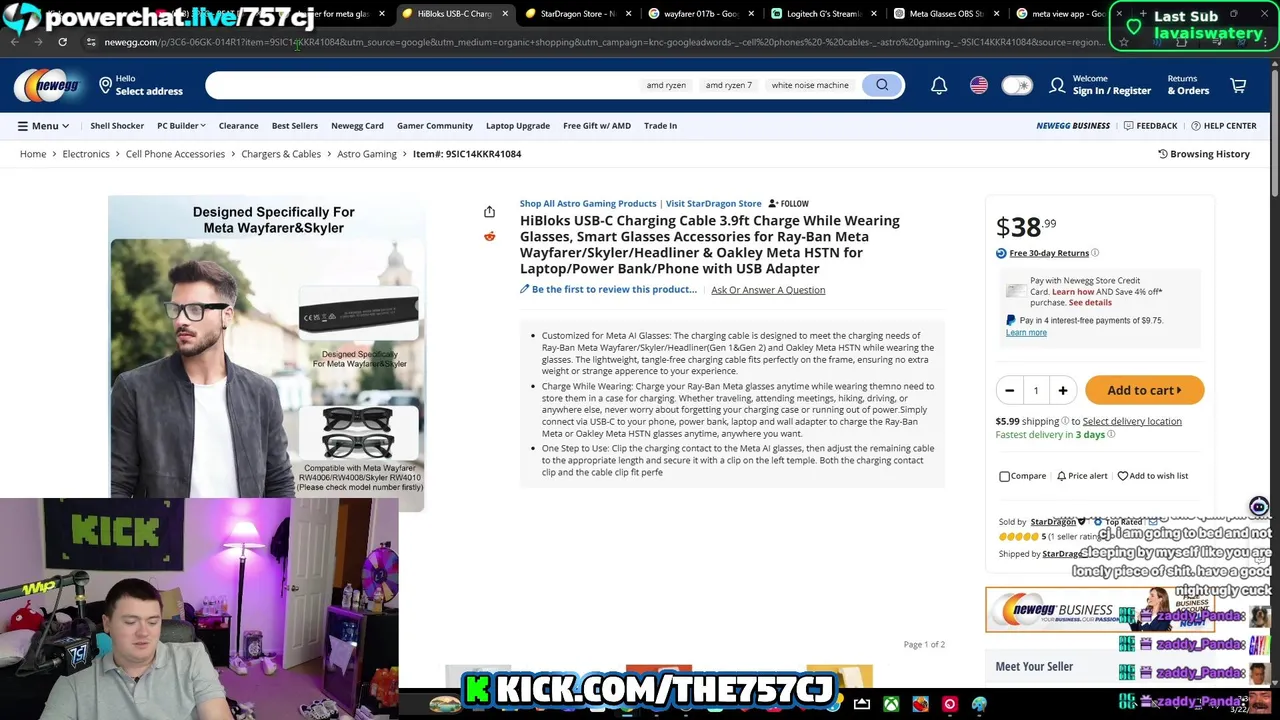Click the Free 30-day Returns info icon

(x=1095, y=253)
